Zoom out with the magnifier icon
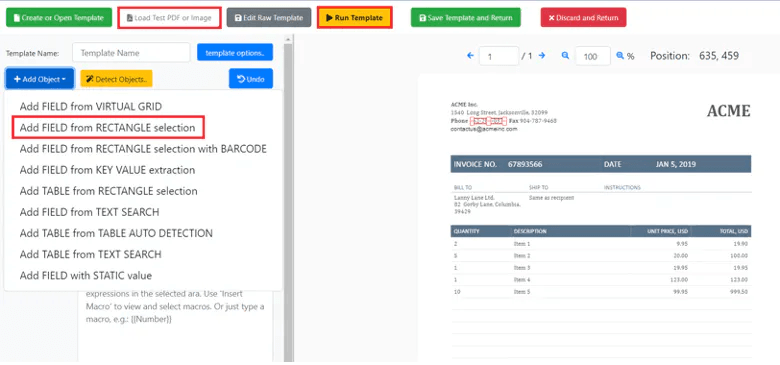Viewport: 780px width, 365px height. pyautogui.click(x=565, y=56)
